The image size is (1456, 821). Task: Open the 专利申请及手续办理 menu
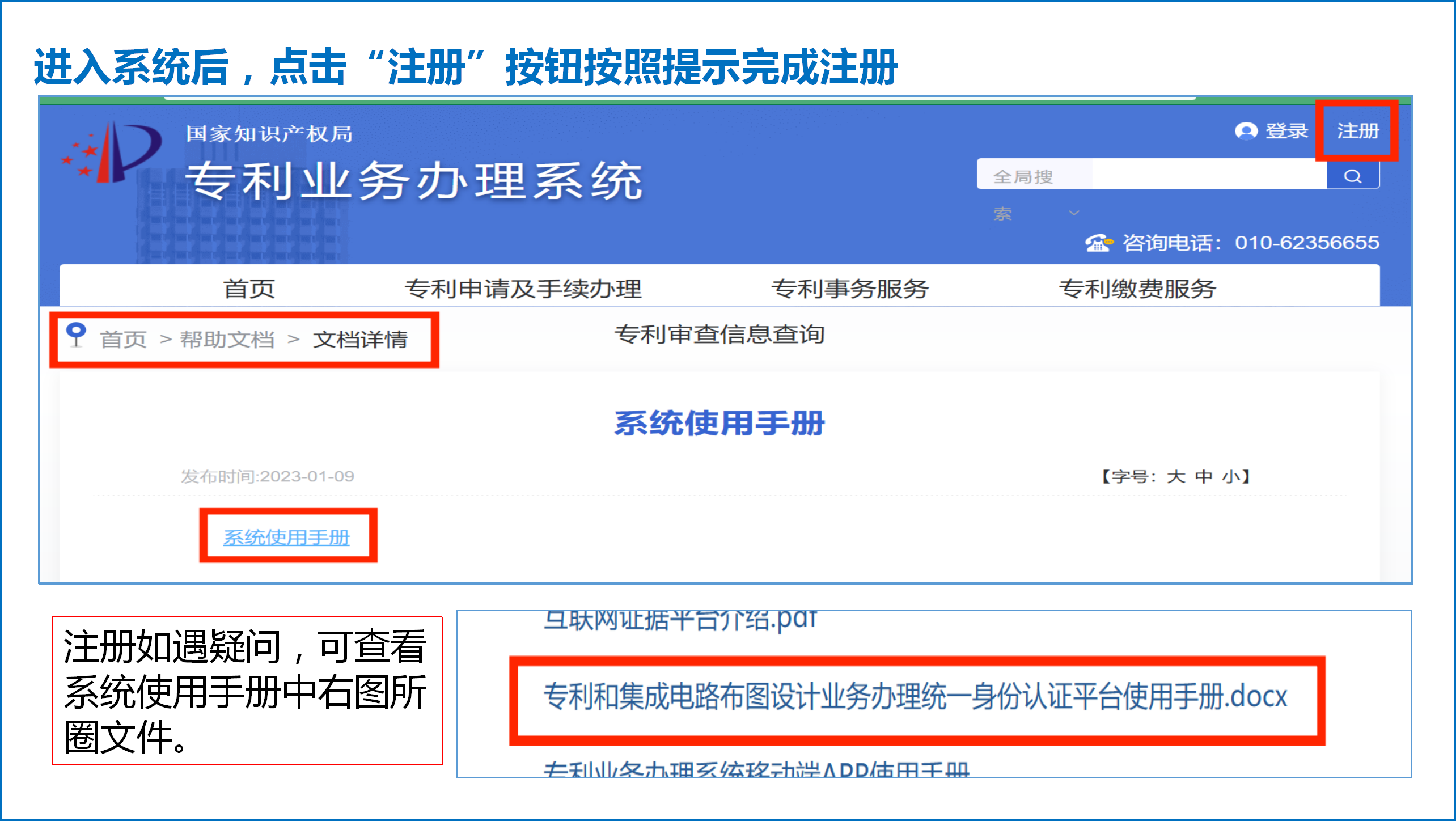(523, 289)
